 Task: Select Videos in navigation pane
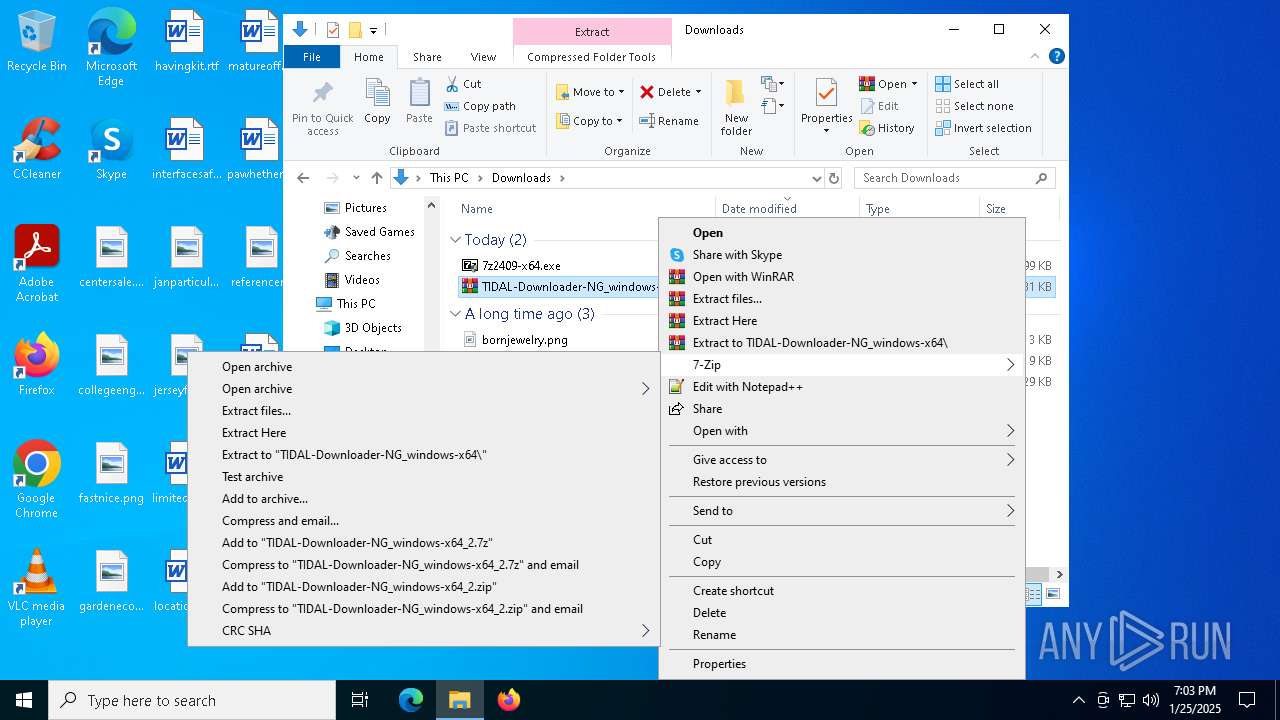362,280
